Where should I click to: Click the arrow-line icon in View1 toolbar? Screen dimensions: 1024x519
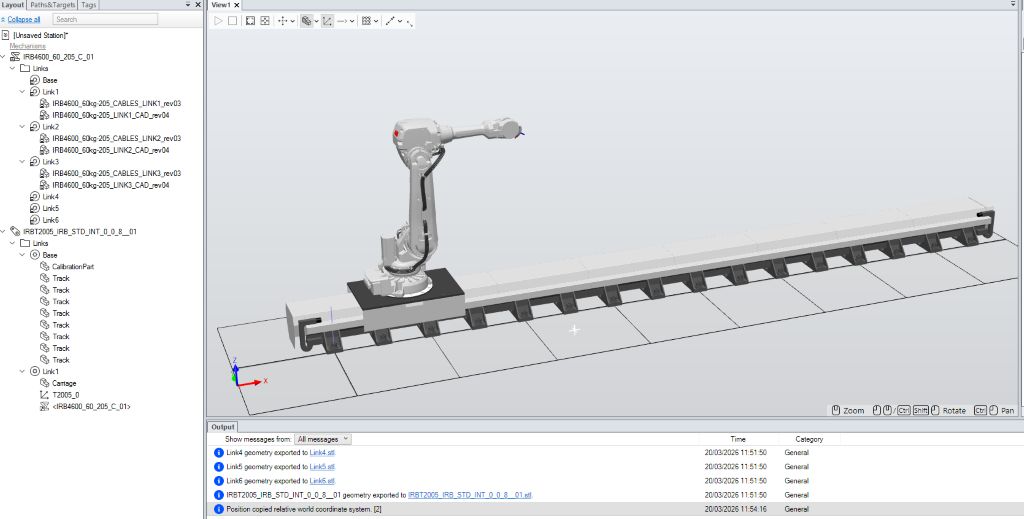342,21
